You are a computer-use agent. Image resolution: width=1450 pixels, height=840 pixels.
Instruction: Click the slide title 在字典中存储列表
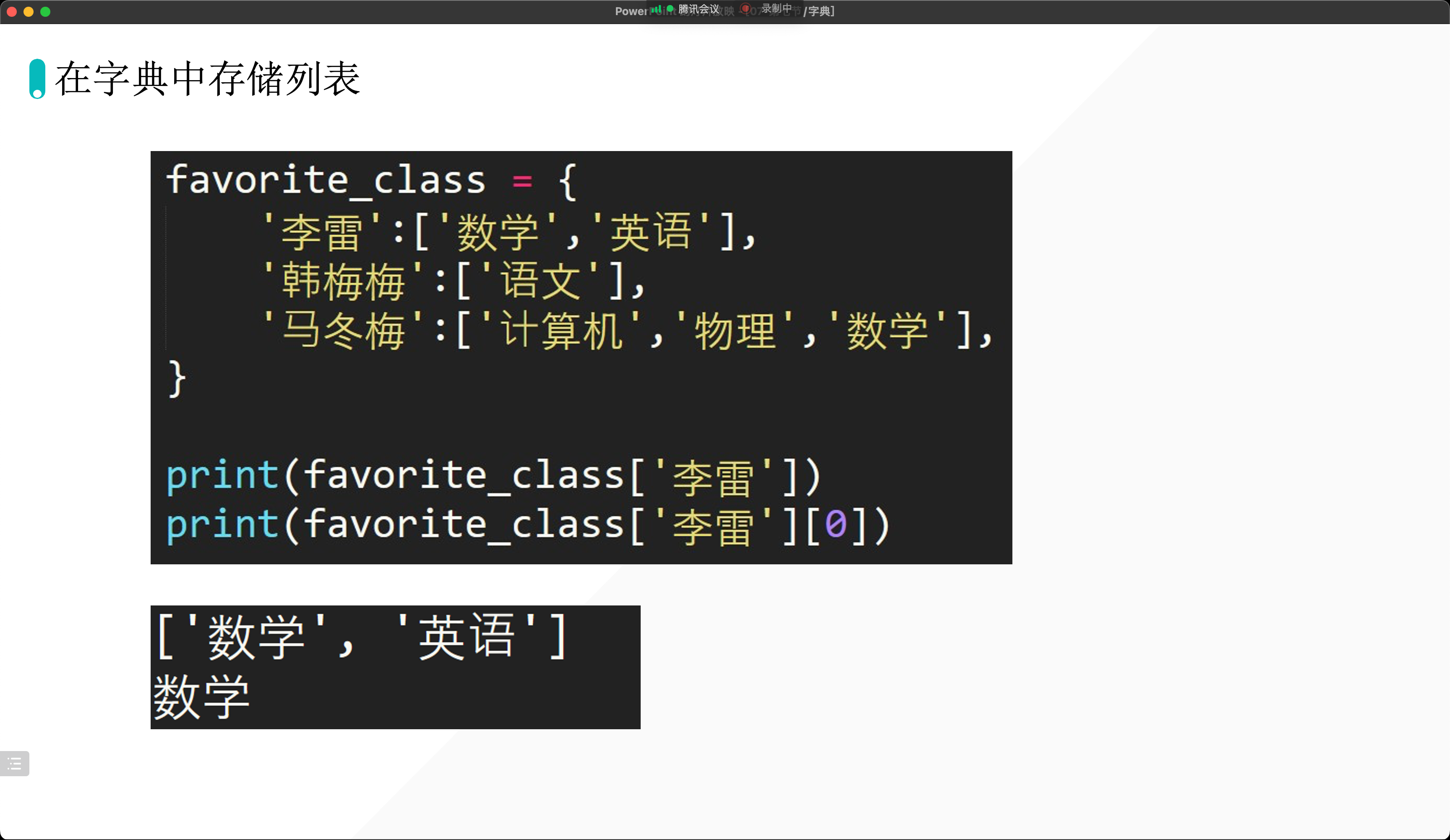208,79
